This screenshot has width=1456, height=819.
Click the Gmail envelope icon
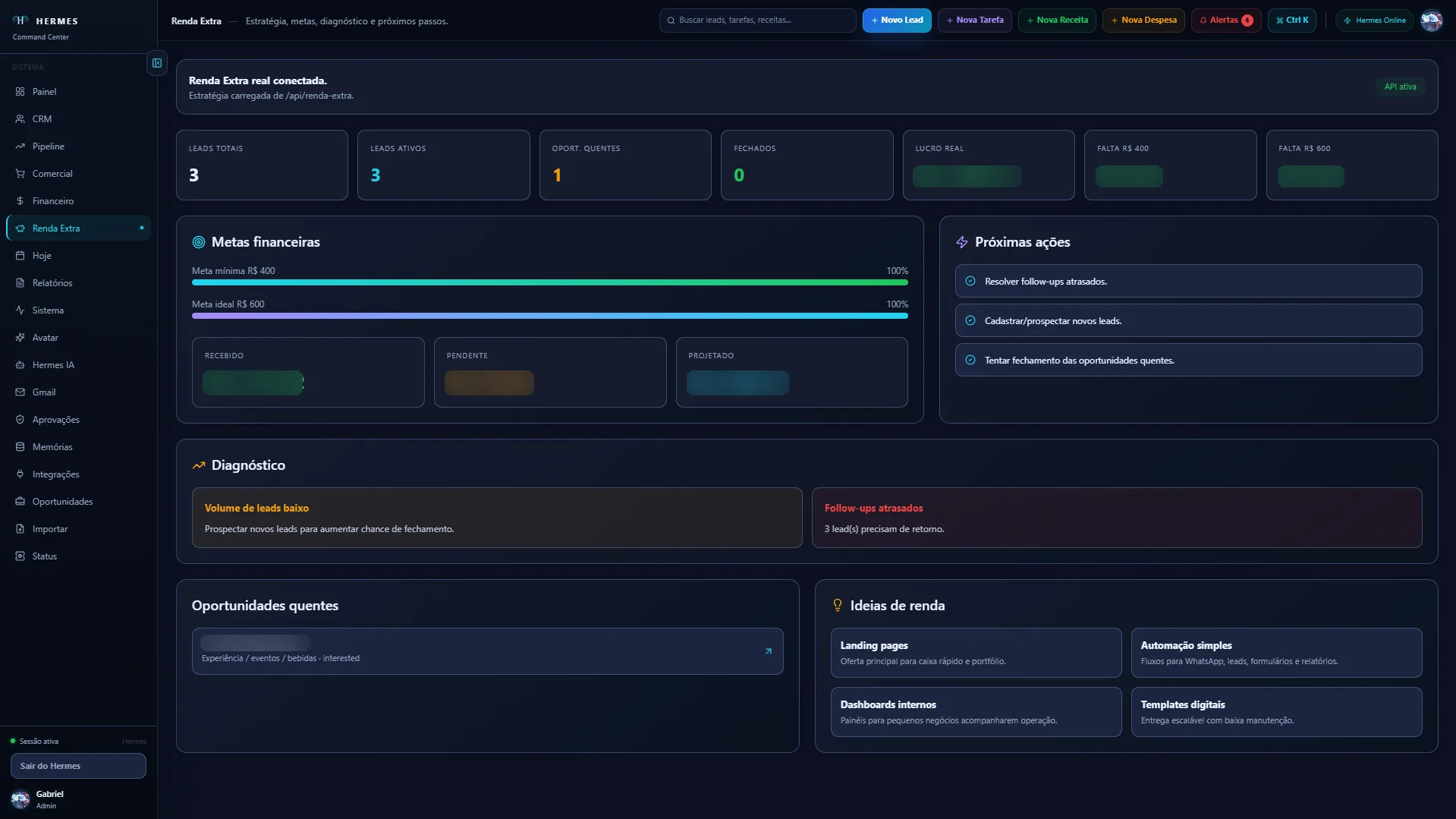20,392
